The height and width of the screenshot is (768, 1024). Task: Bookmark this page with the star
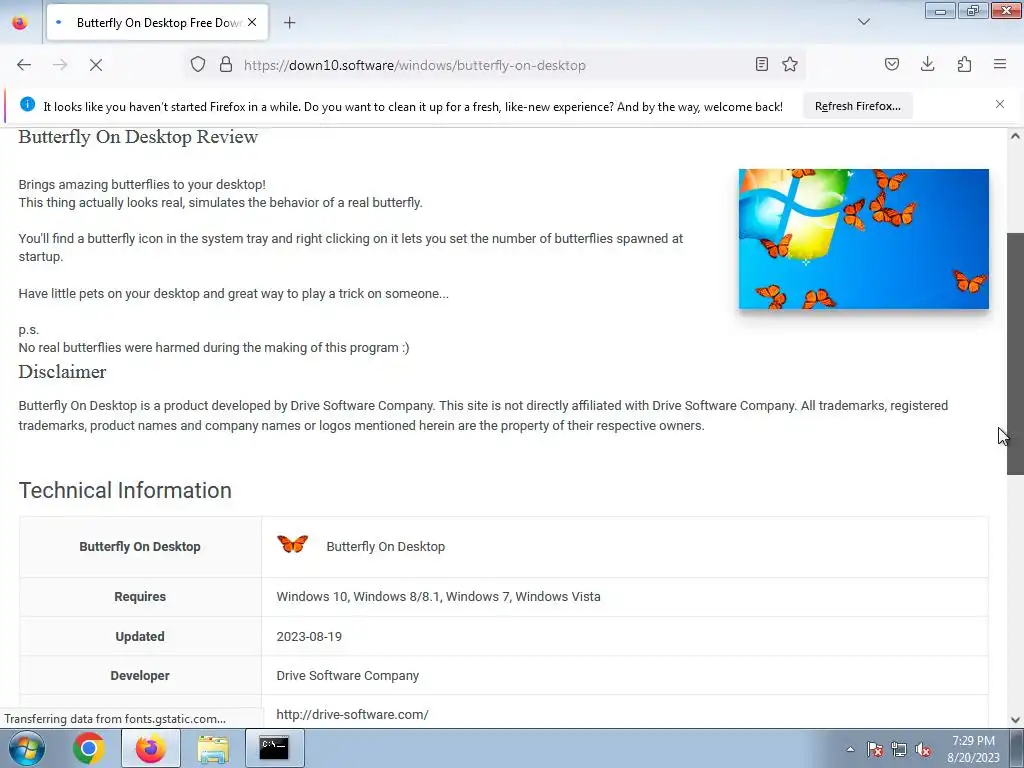pos(790,64)
